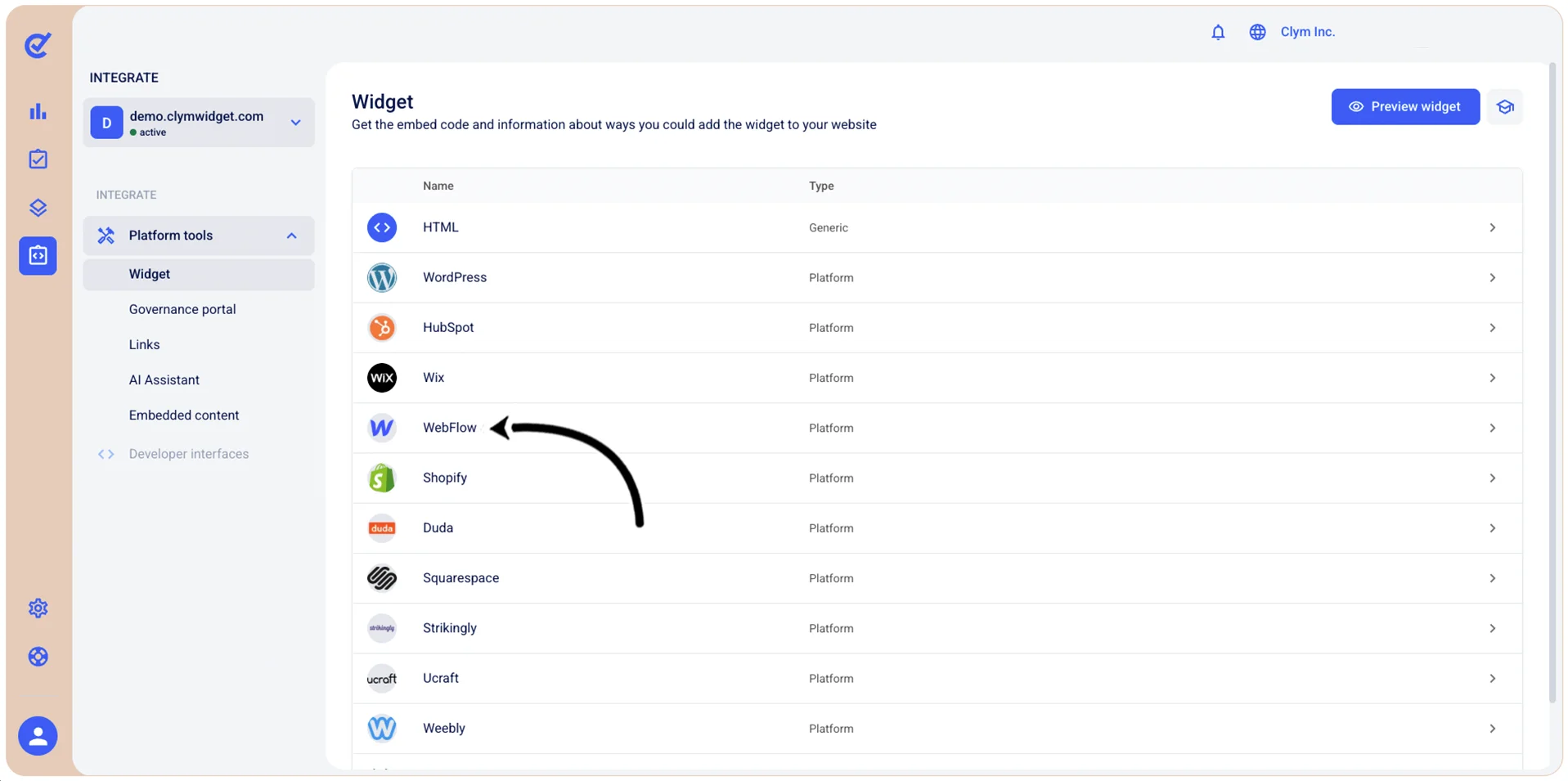
Task: Open the Strikingly row chevron
Action: coord(1493,628)
